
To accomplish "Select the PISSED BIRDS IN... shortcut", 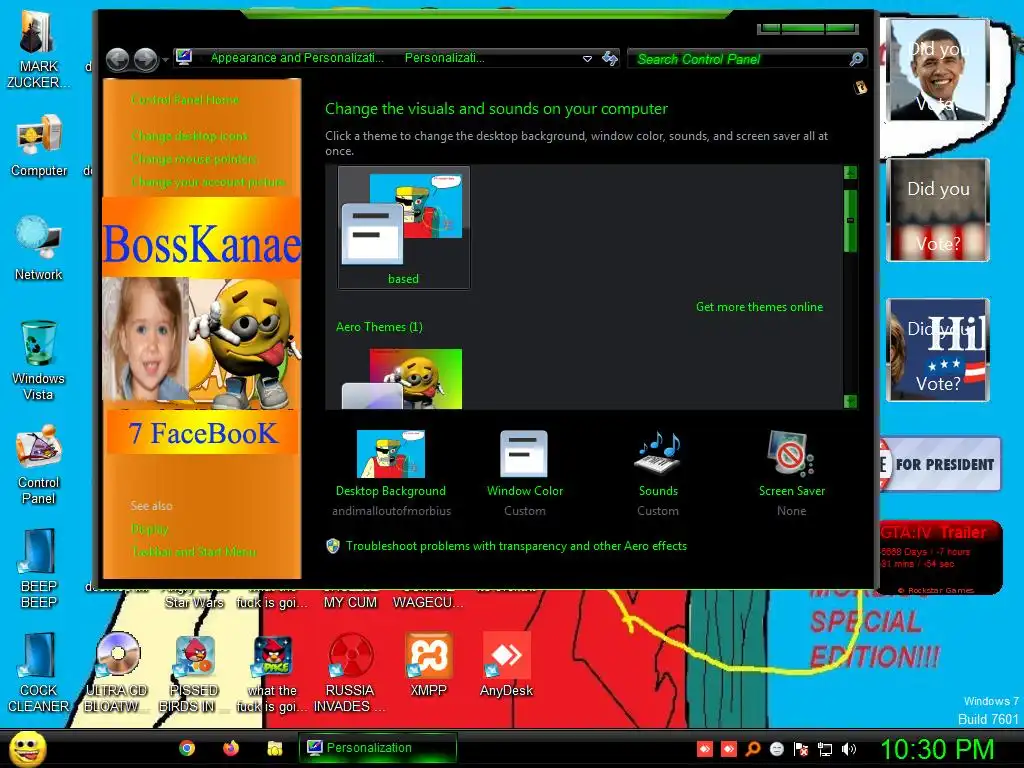I will tap(194, 672).
